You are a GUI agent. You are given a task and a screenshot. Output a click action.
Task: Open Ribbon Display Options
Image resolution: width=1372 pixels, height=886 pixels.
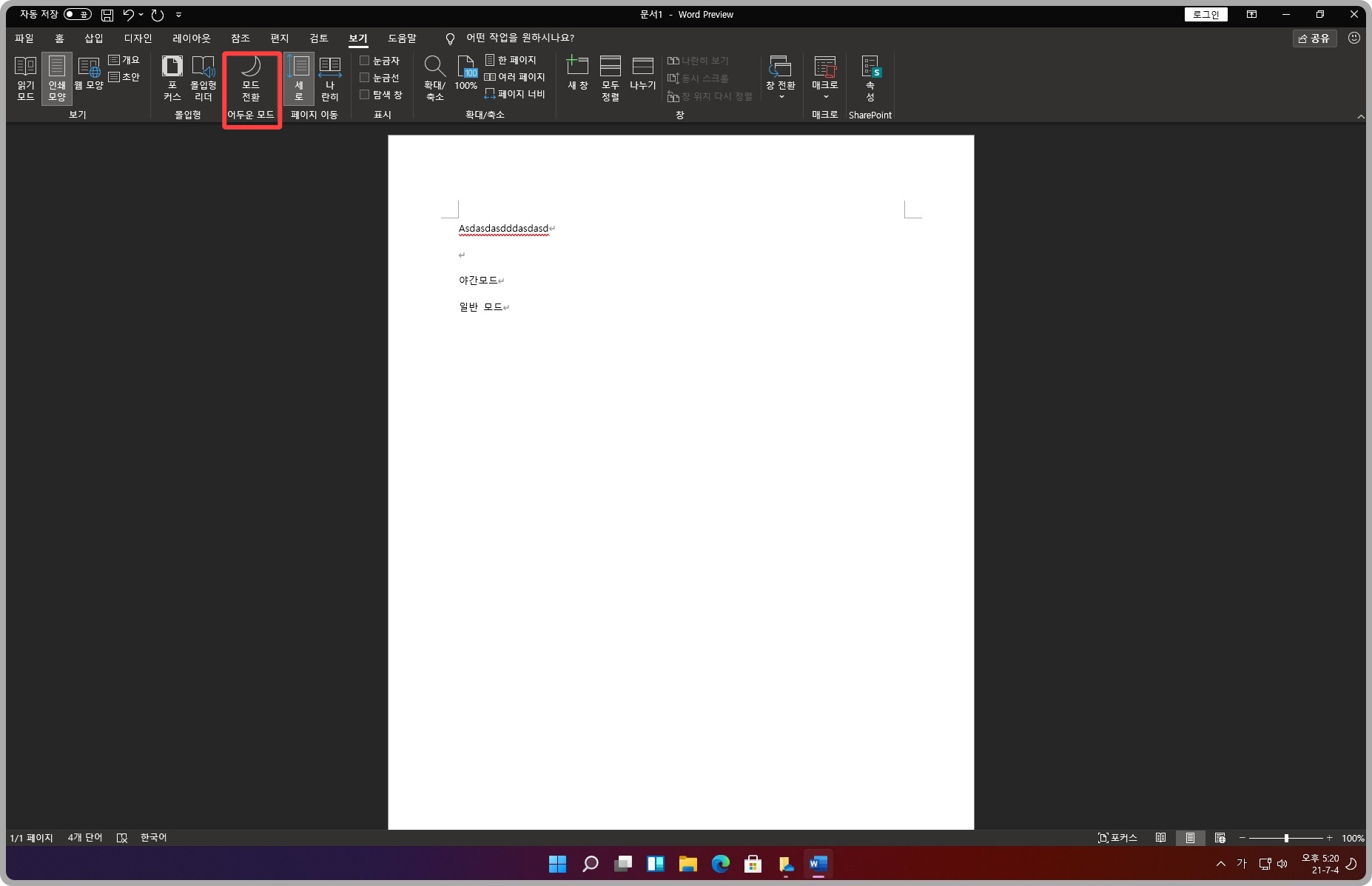[x=1252, y=14]
